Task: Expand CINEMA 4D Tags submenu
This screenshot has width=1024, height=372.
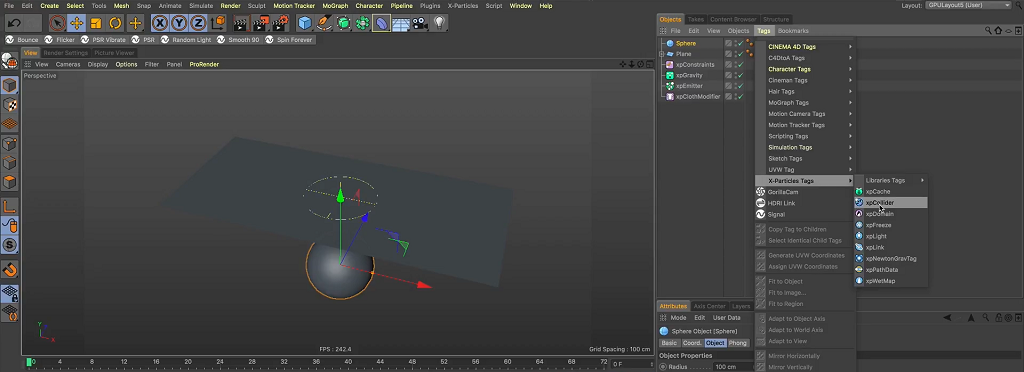Action: point(805,47)
